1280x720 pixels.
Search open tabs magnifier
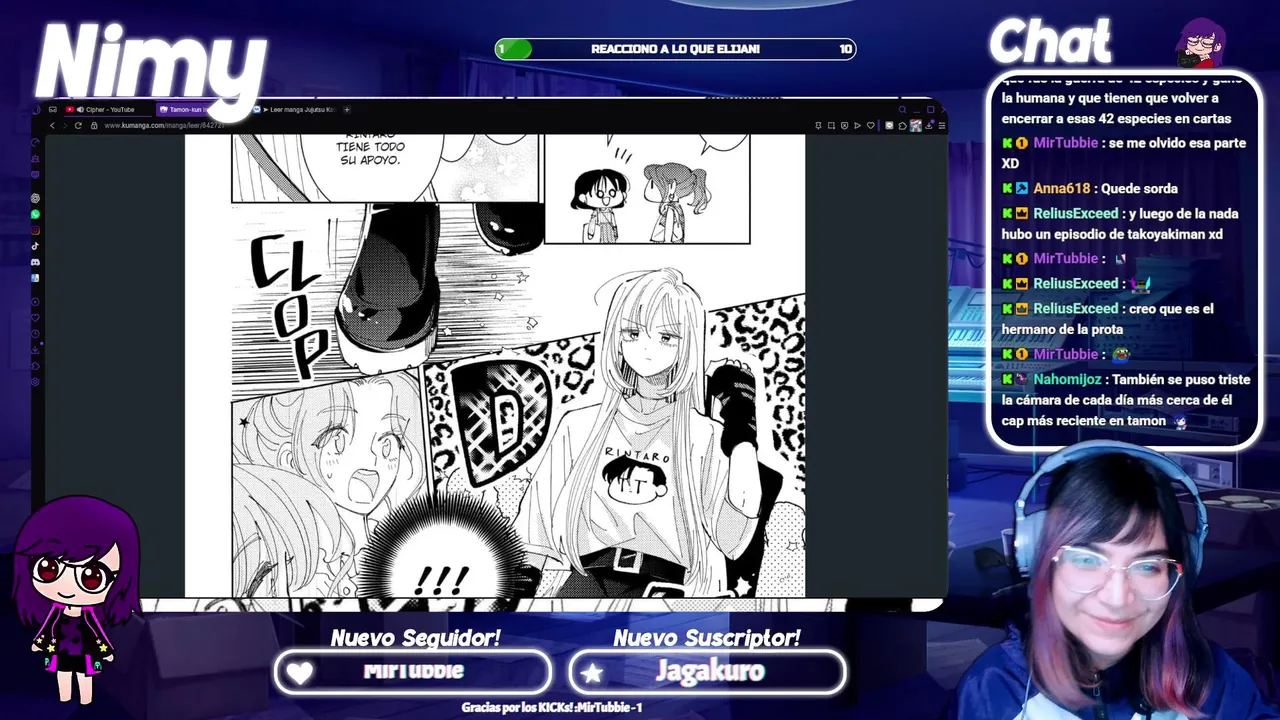[x=902, y=109]
